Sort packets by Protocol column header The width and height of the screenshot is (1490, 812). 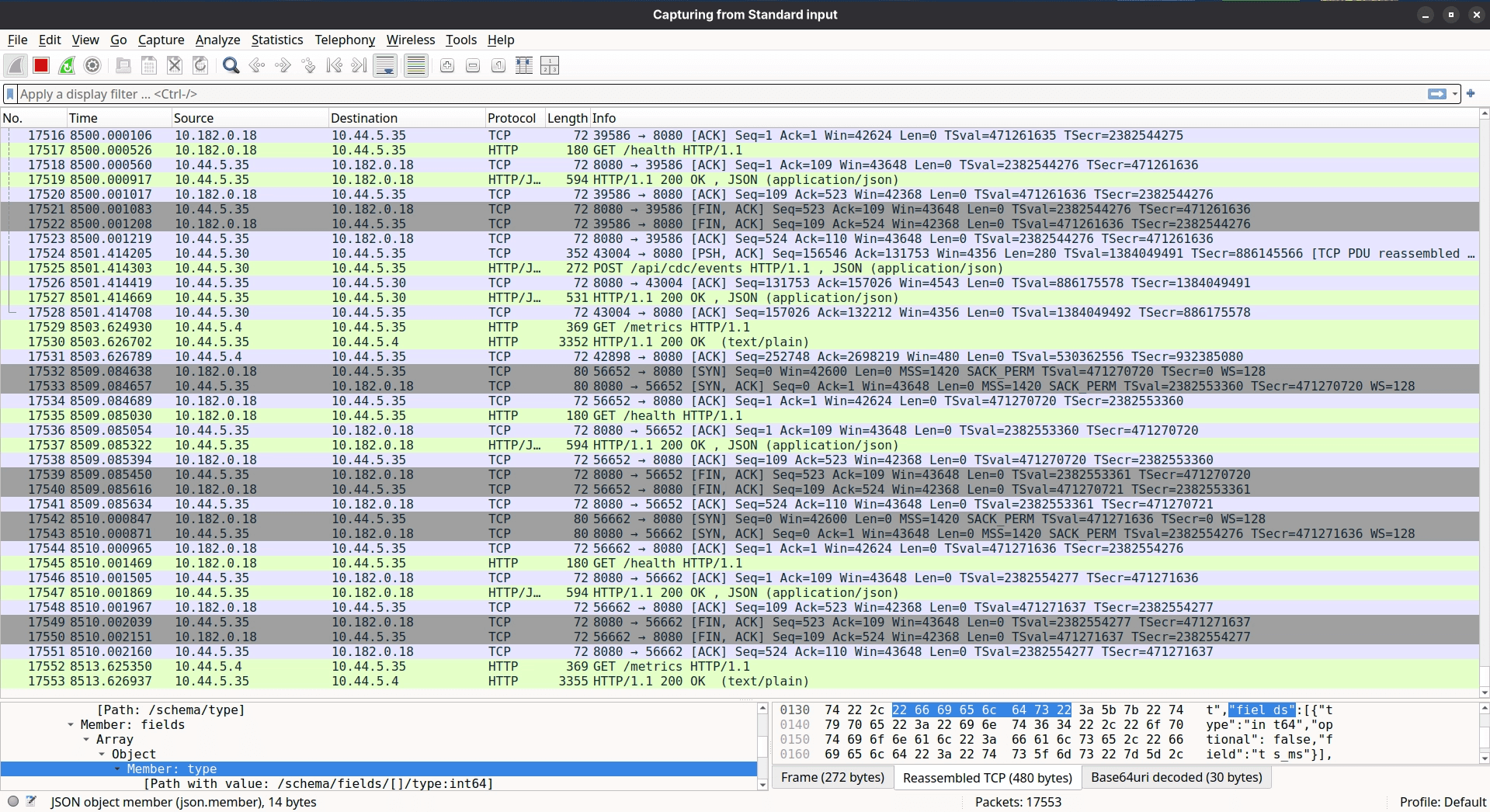click(x=514, y=118)
